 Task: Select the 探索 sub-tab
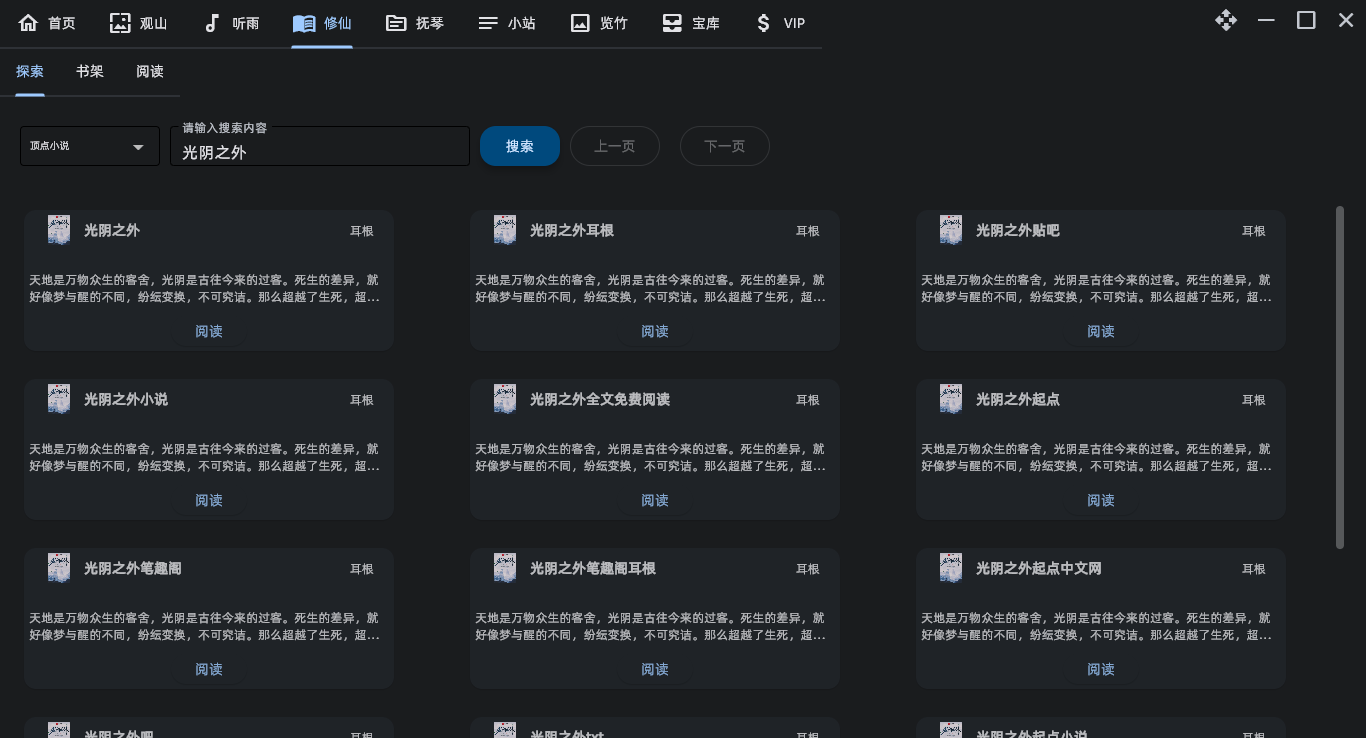pyautogui.click(x=30, y=72)
